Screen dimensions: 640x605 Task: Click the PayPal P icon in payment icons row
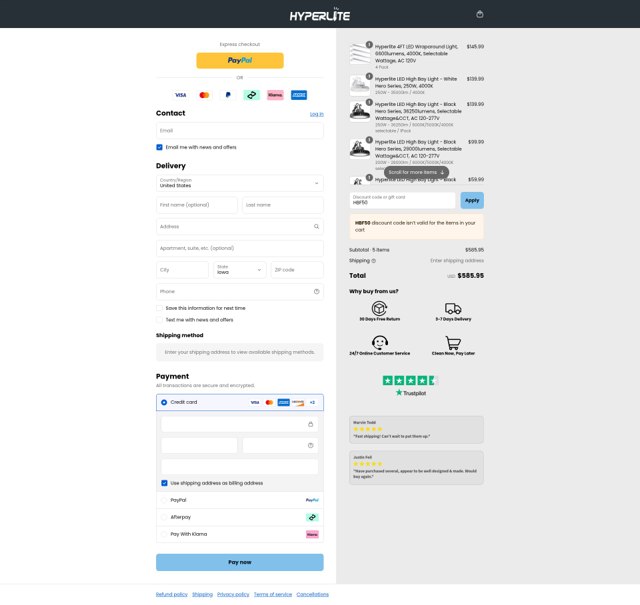228,95
